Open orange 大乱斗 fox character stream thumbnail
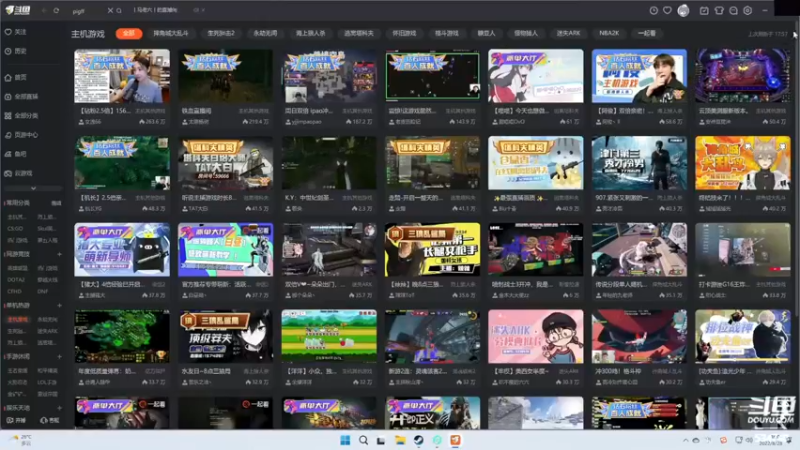 pos(742,163)
